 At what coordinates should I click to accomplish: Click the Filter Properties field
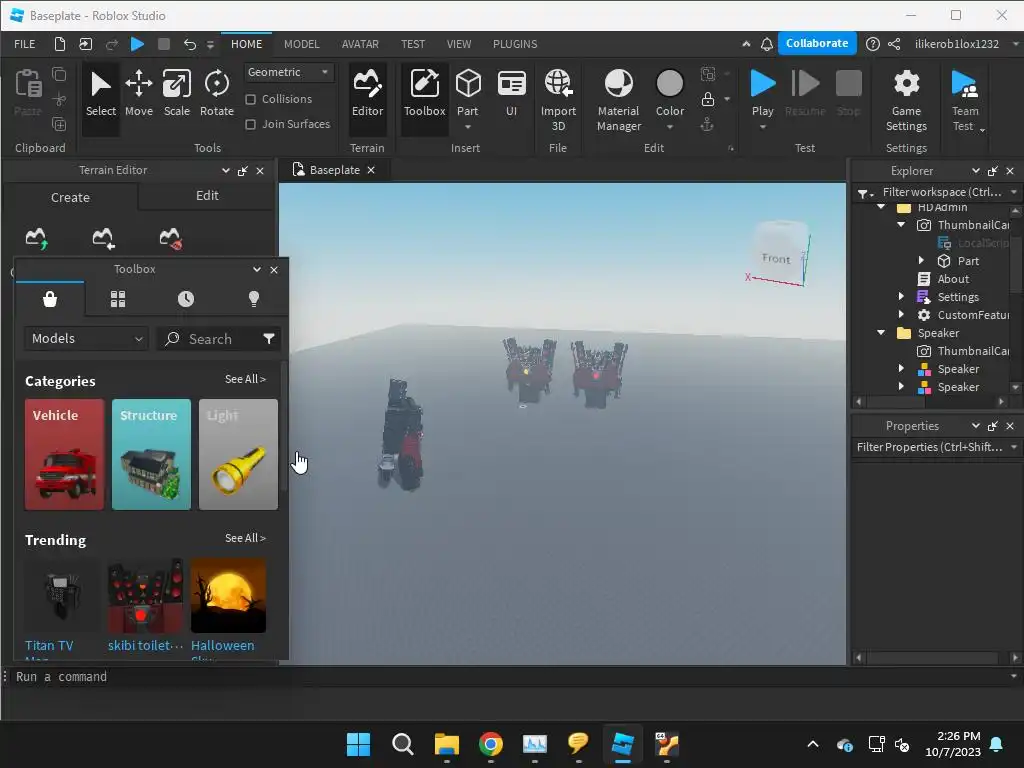930,447
